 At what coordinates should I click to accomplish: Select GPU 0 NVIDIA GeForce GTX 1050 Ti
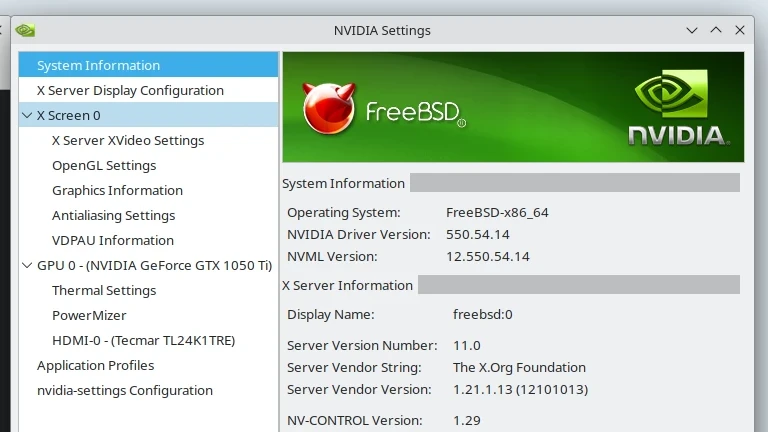(154, 265)
